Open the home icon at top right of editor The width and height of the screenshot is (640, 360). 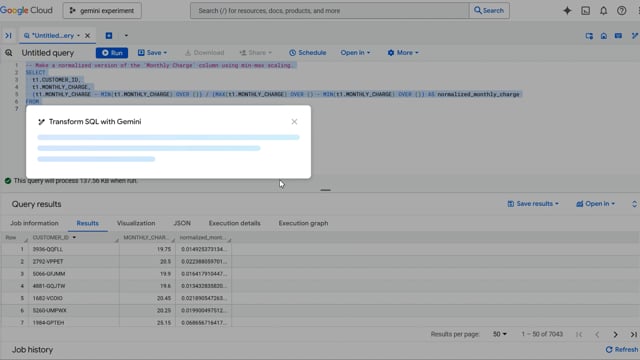(604, 36)
